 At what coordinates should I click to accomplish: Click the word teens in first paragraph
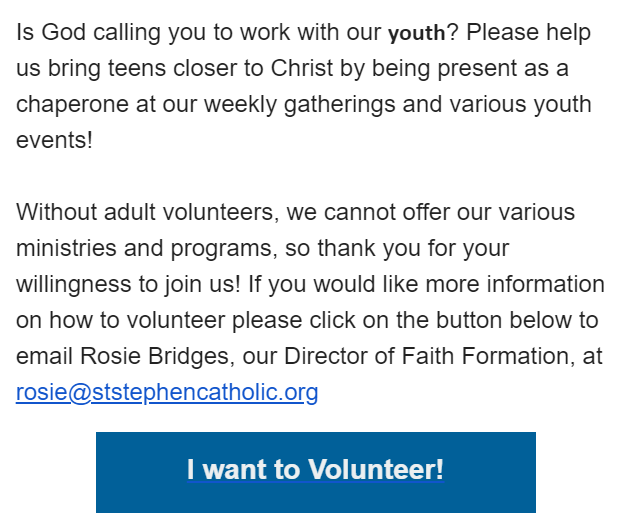(x=137, y=68)
